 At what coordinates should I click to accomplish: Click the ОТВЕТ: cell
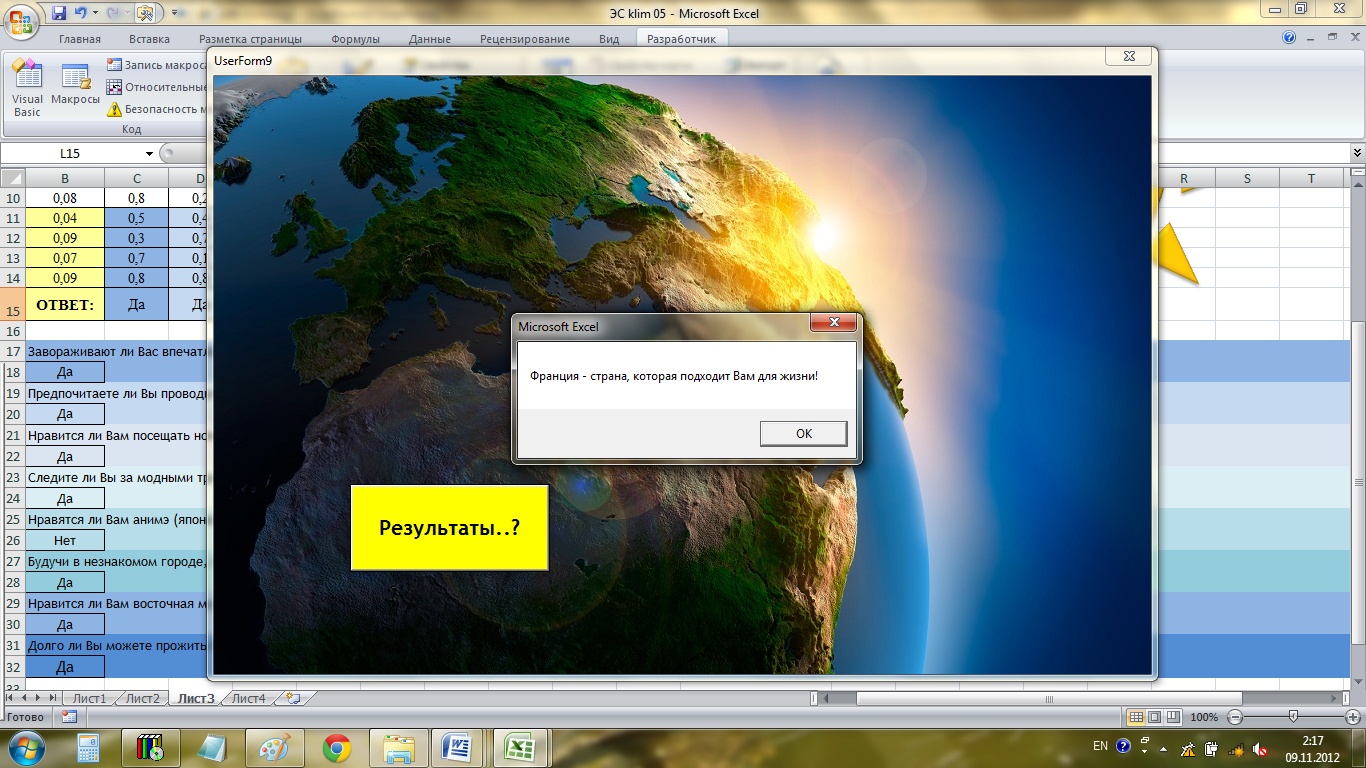tap(65, 305)
